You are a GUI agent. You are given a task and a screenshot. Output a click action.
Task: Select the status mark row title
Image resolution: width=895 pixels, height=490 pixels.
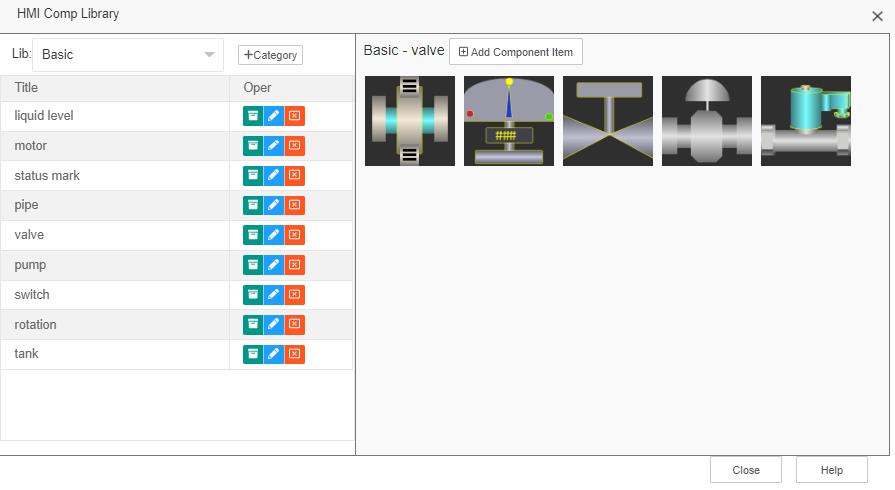pyautogui.click(x=47, y=175)
